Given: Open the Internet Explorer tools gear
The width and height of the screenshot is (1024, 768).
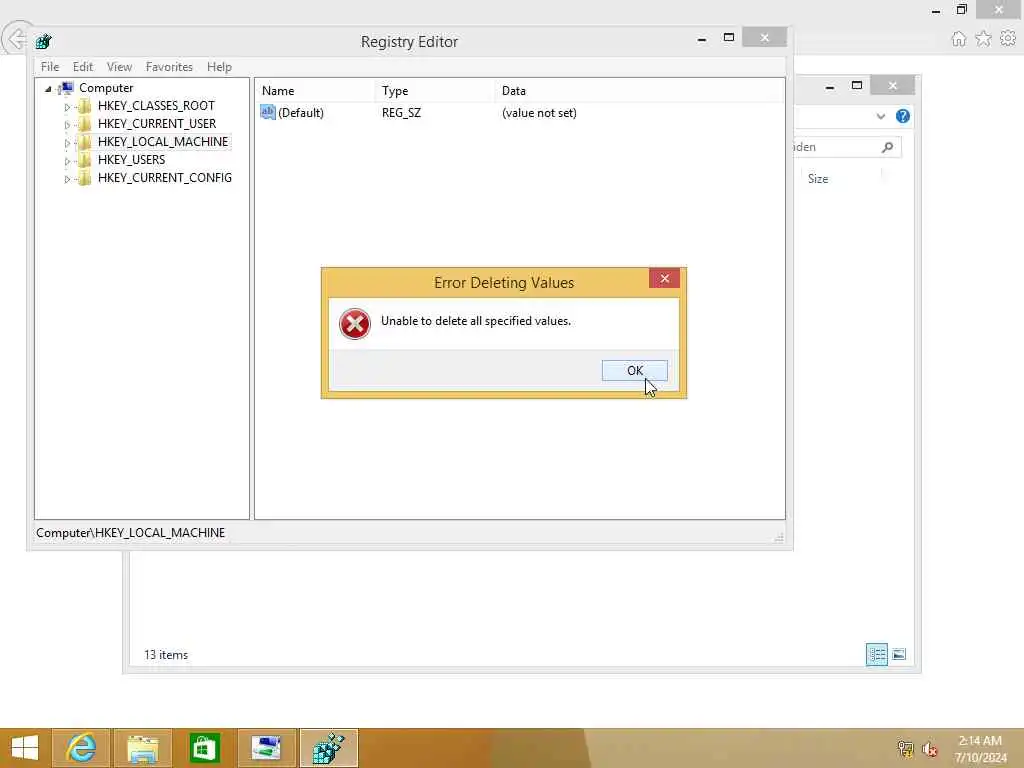Looking at the screenshot, I should point(1008,39).
